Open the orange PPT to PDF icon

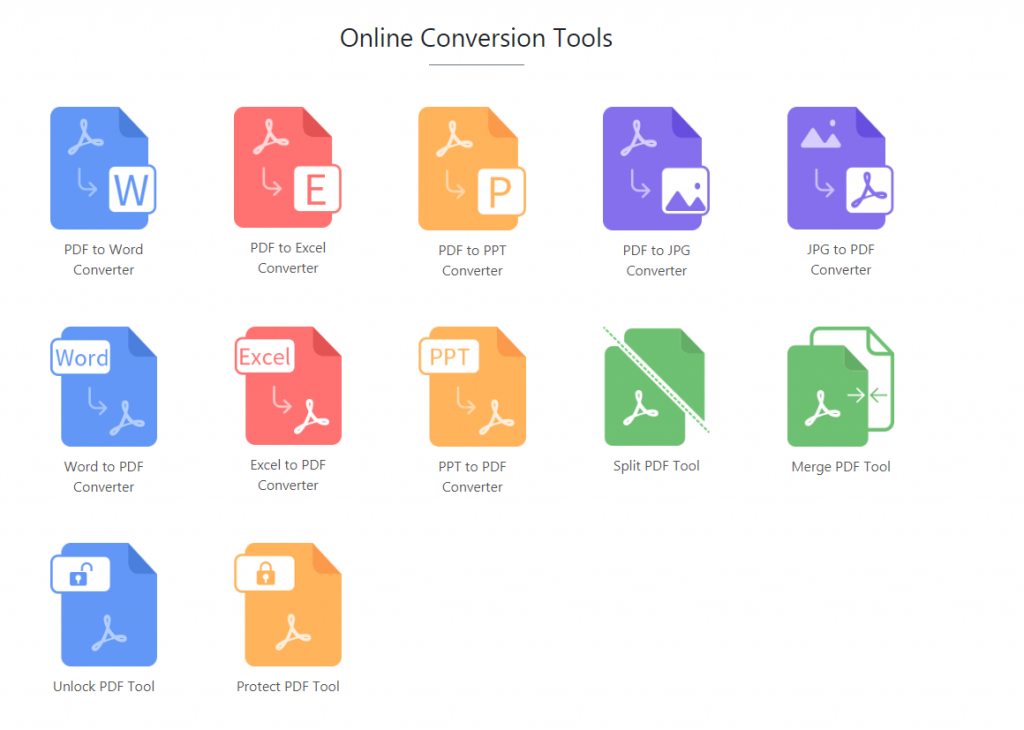point(472,386)
